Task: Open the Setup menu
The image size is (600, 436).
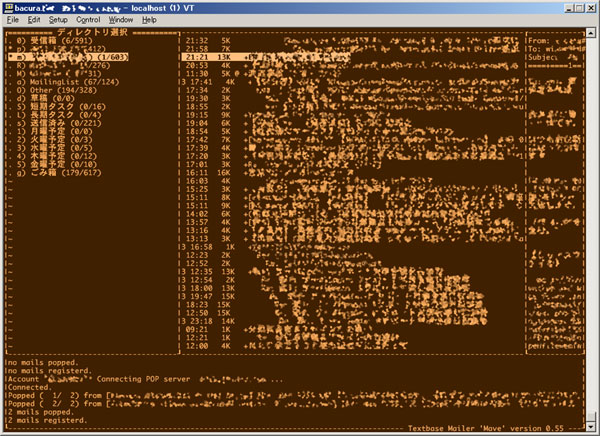Action: click(58, 20)
